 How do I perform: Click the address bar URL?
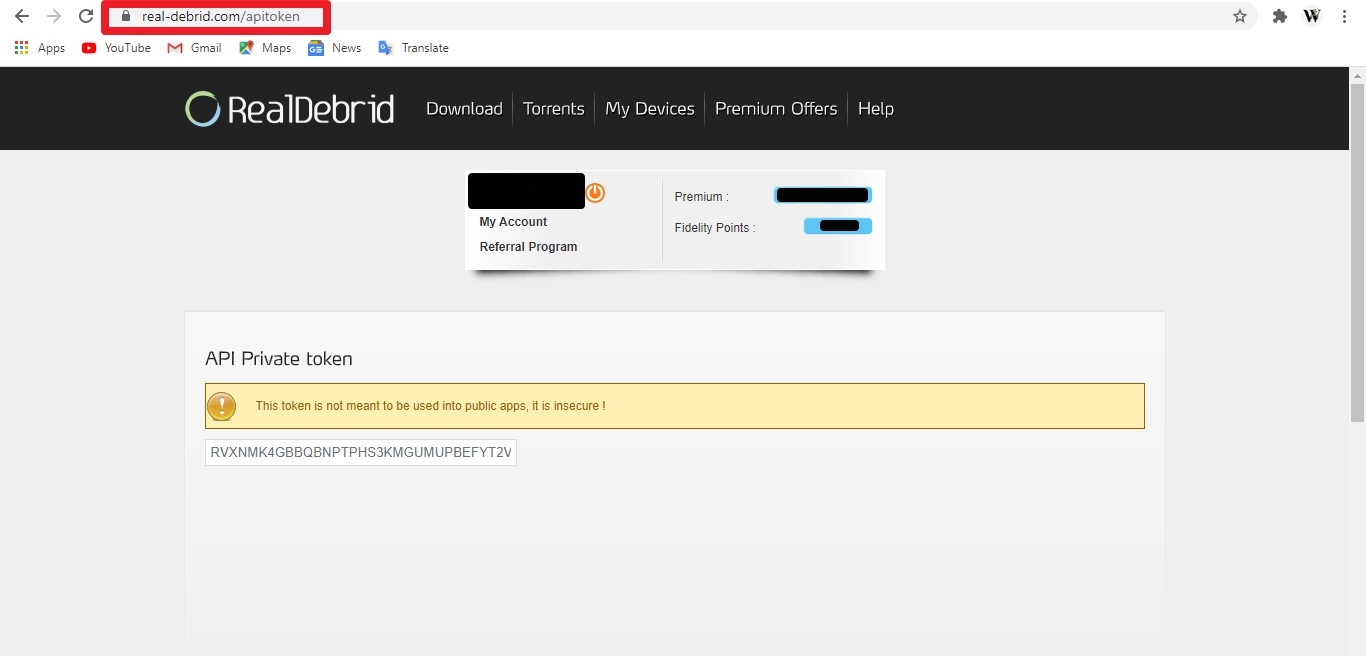pos(220,16)
